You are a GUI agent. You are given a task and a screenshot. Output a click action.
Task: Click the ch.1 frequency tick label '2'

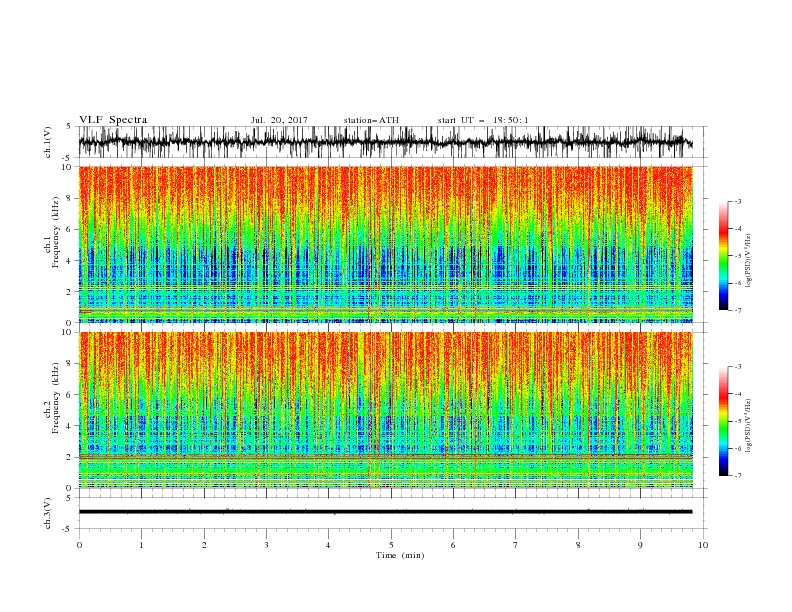70,292
